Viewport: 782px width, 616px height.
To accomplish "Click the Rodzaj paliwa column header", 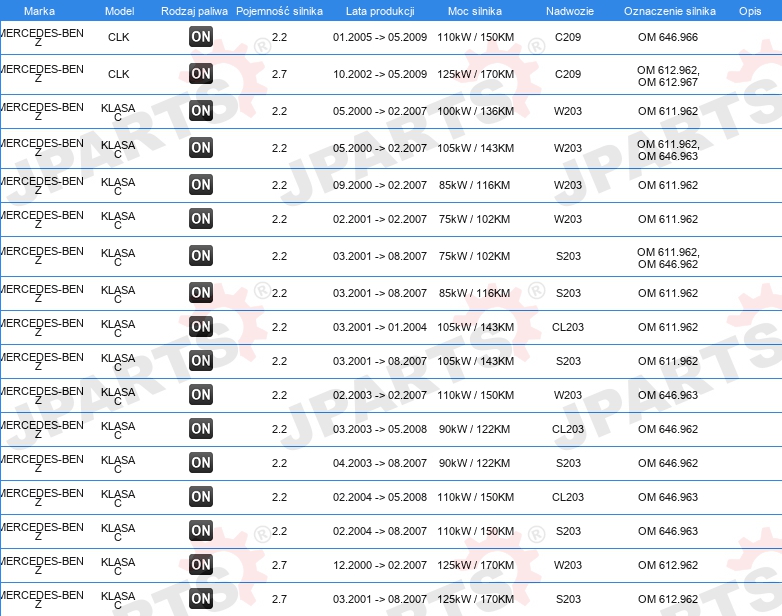I will click(x=194, y=11).
